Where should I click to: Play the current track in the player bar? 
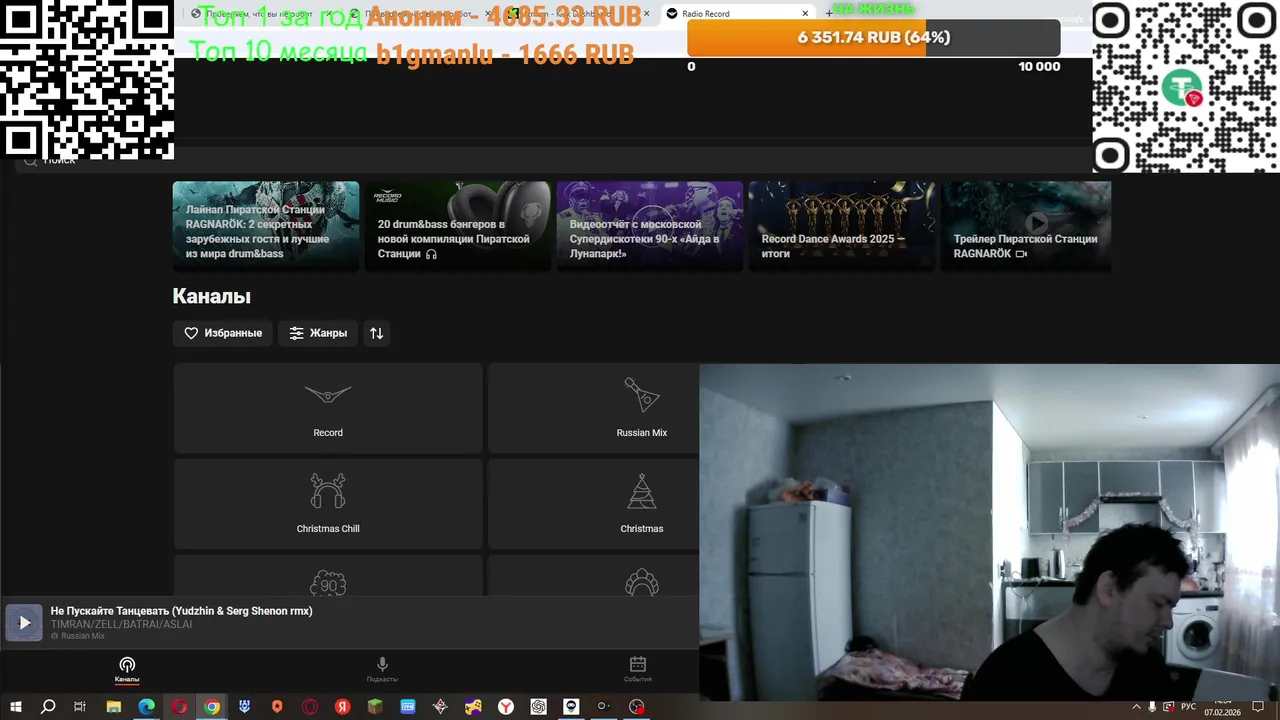point(24,622)
